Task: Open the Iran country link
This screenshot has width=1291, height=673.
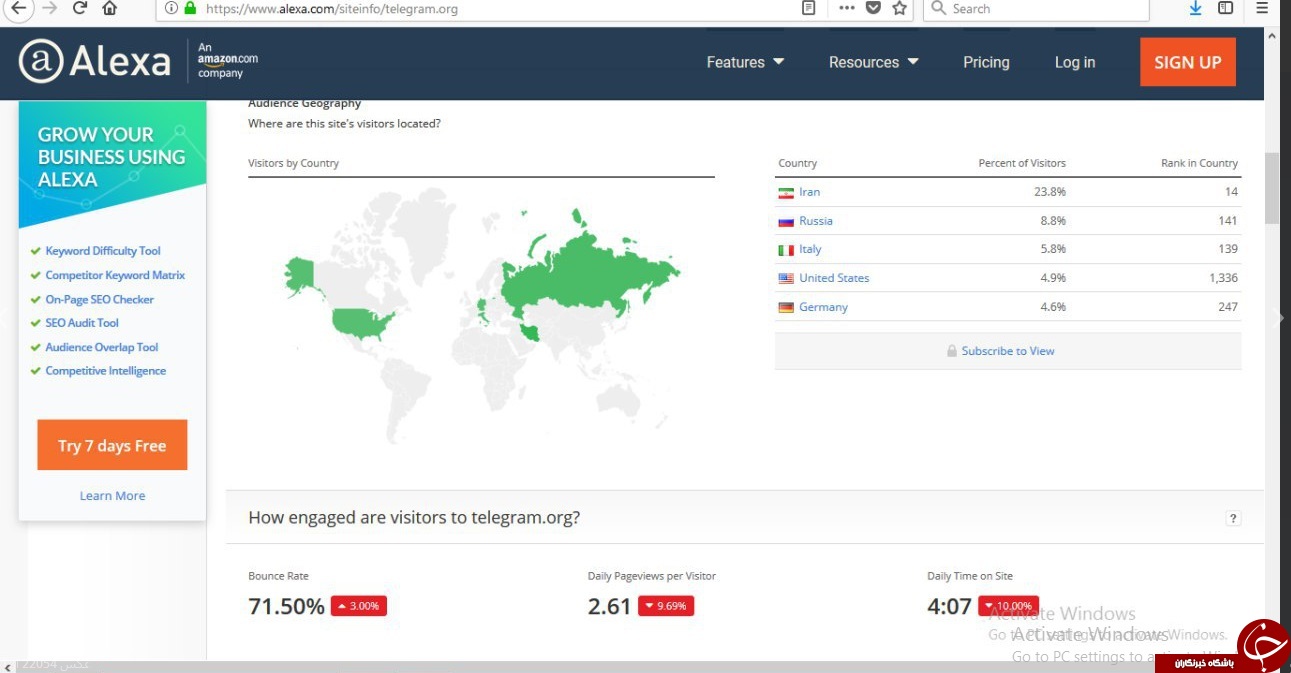Action: [809, 192]
